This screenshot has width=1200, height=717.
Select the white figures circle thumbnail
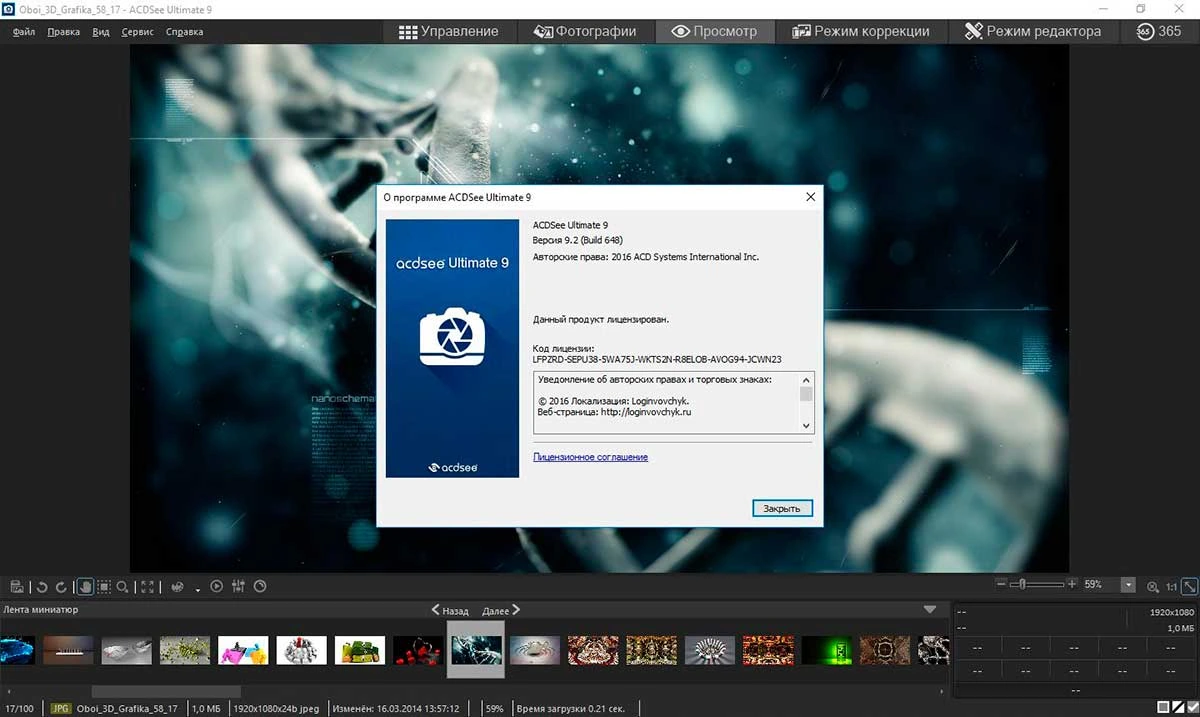(302, 650)
